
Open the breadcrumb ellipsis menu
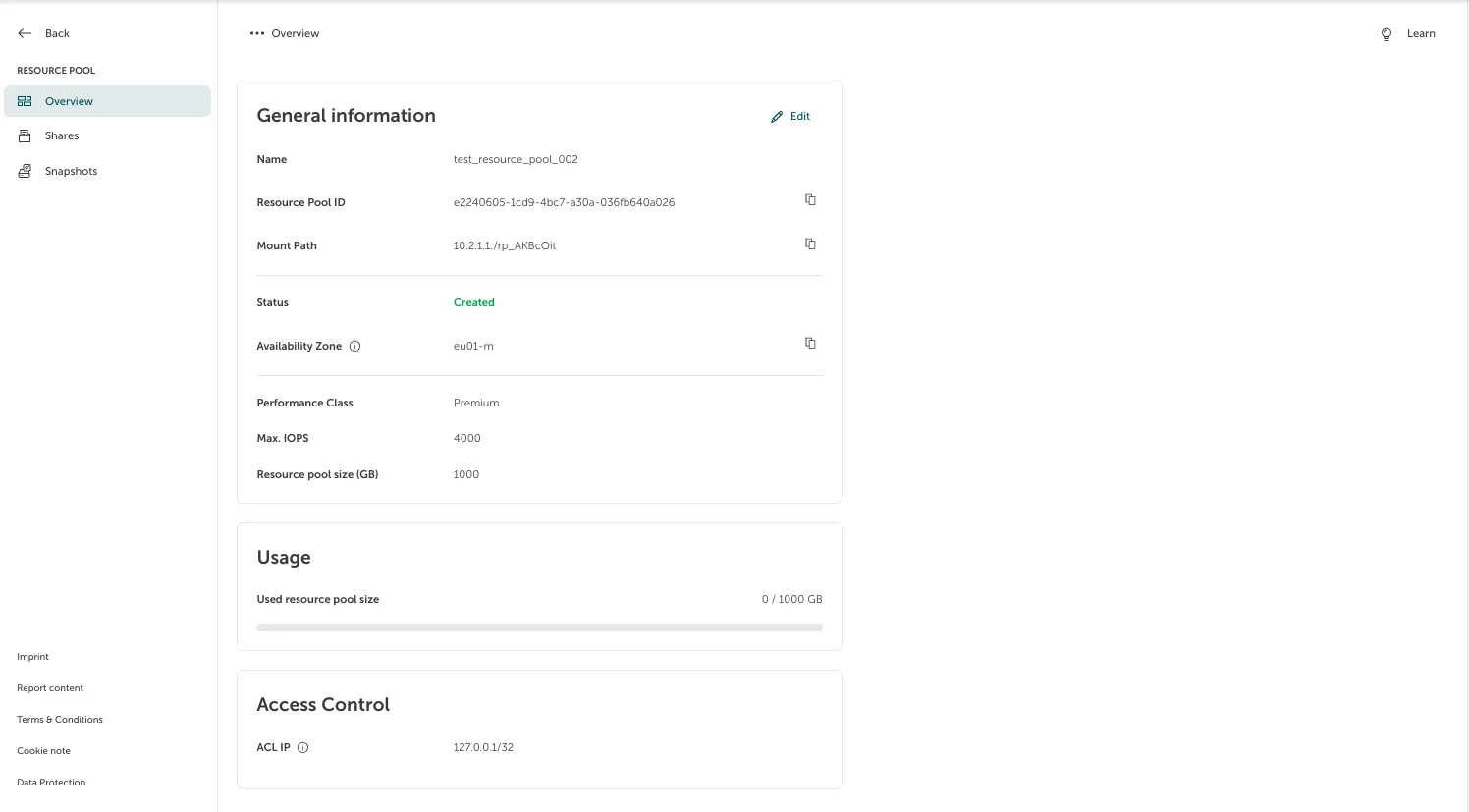point(257,34)
